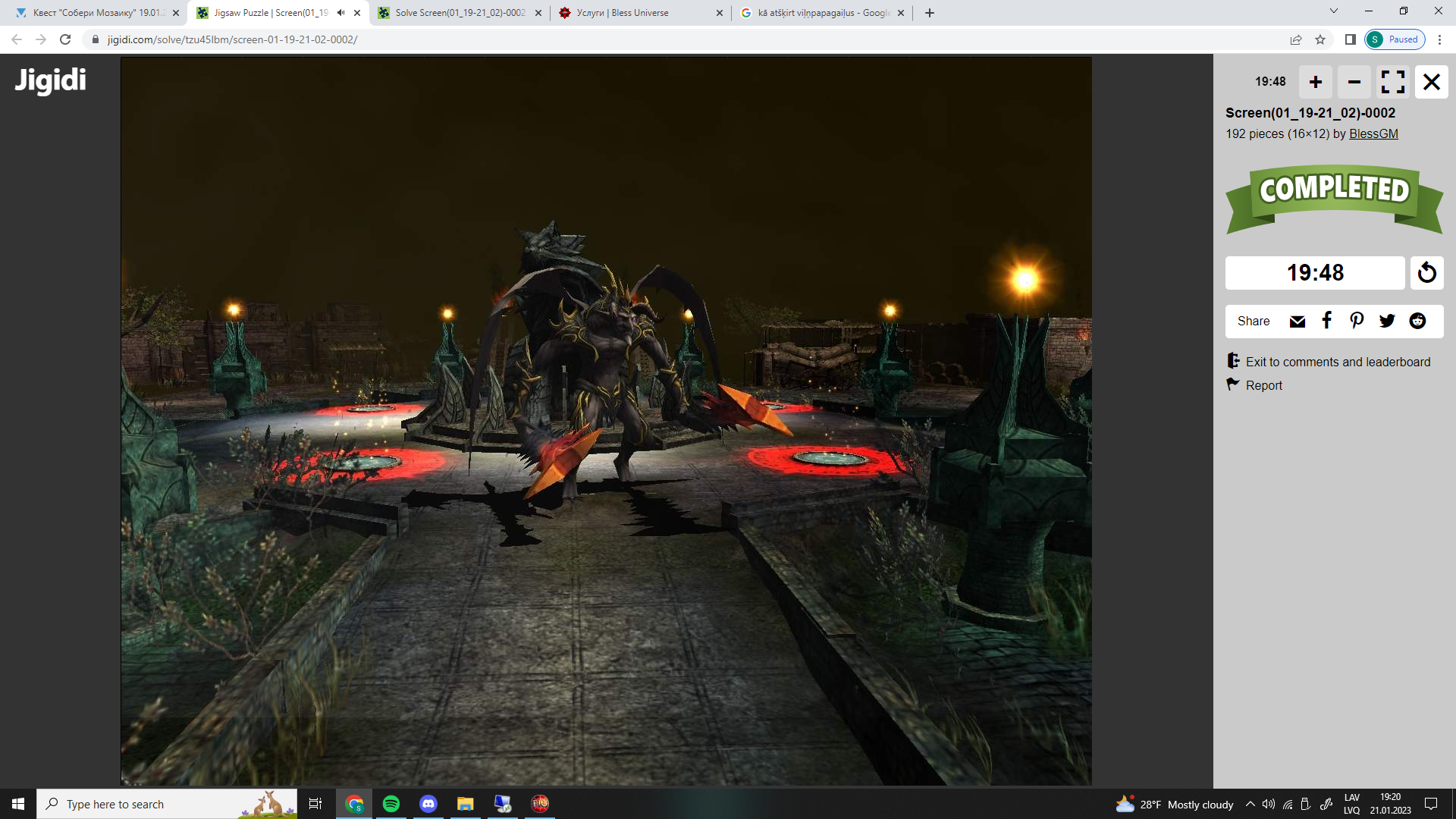Click the address bar URL
This screenshot has height=819, width=1456.
point(232,39)
